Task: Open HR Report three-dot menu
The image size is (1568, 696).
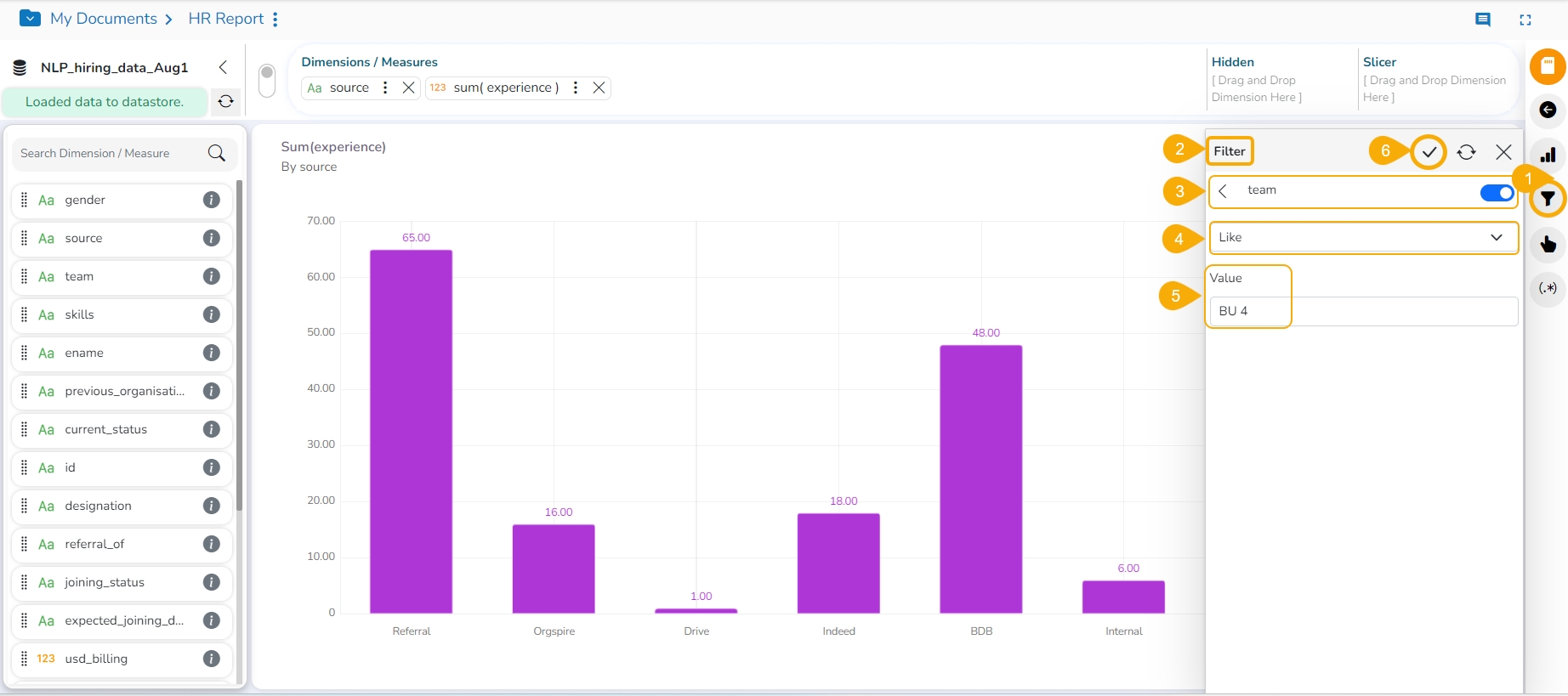Action: [276, 19]
